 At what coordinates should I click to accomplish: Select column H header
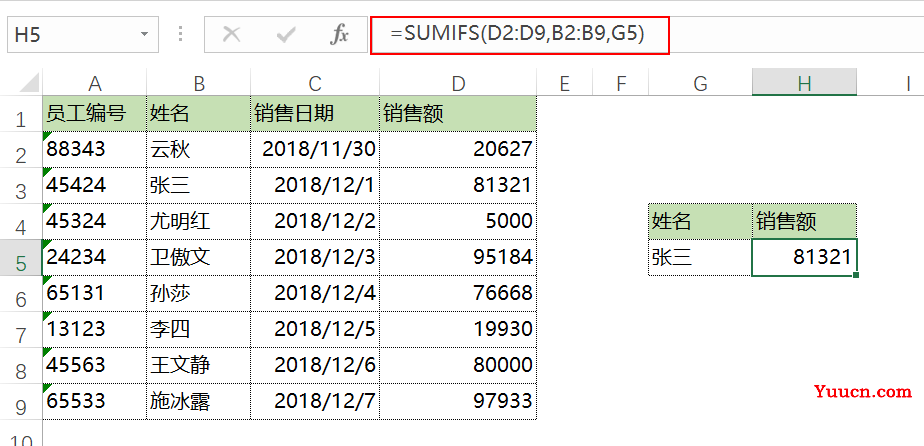point(804,84)
